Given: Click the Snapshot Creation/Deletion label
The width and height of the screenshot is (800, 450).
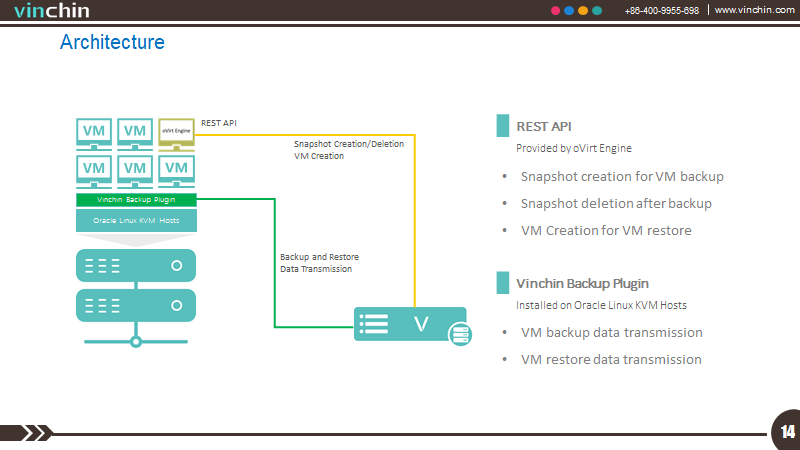Looking at the screenshot, I should pos(349,144).
